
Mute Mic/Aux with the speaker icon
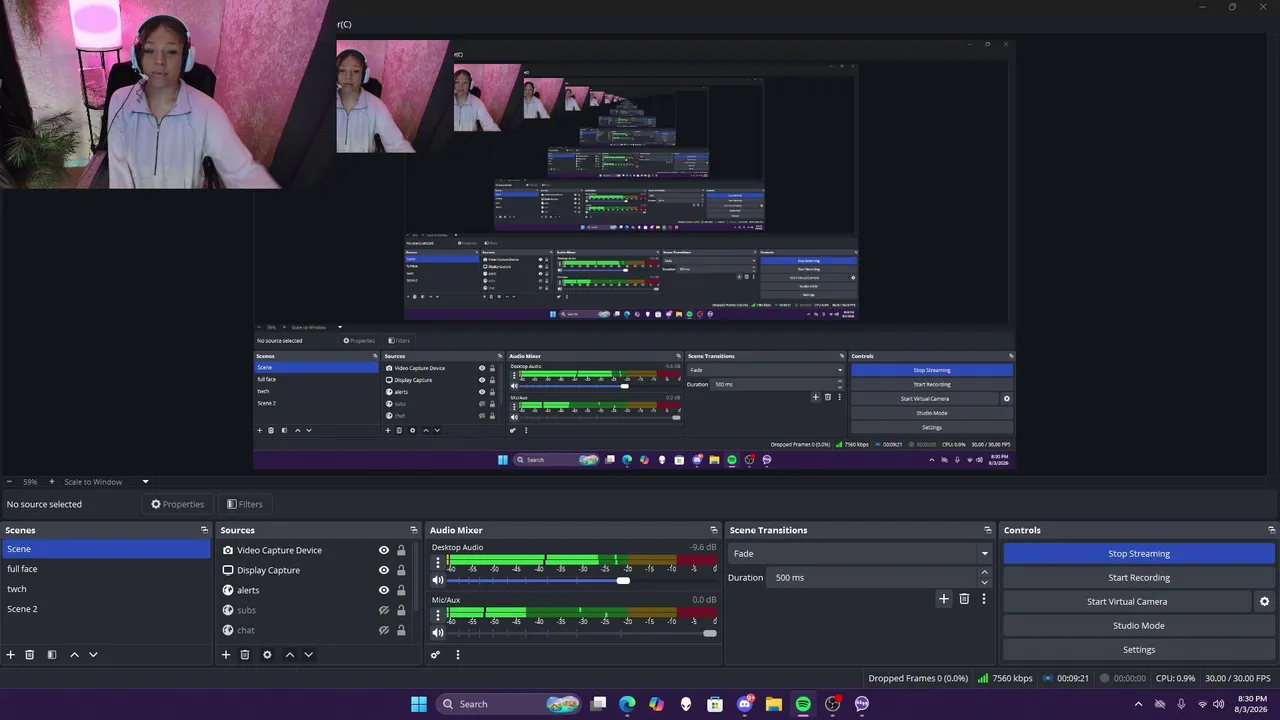(438, 632)
